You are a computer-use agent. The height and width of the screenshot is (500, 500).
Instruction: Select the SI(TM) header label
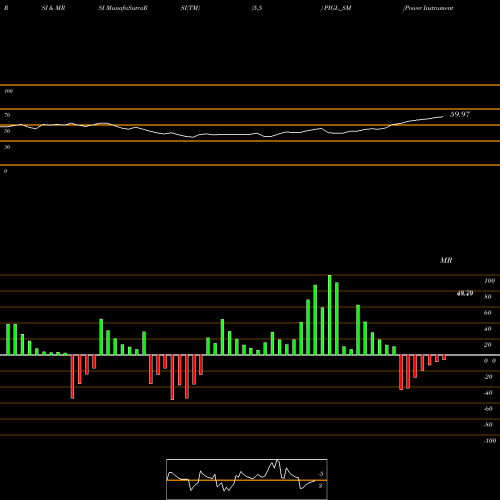(x=190, y=8)
